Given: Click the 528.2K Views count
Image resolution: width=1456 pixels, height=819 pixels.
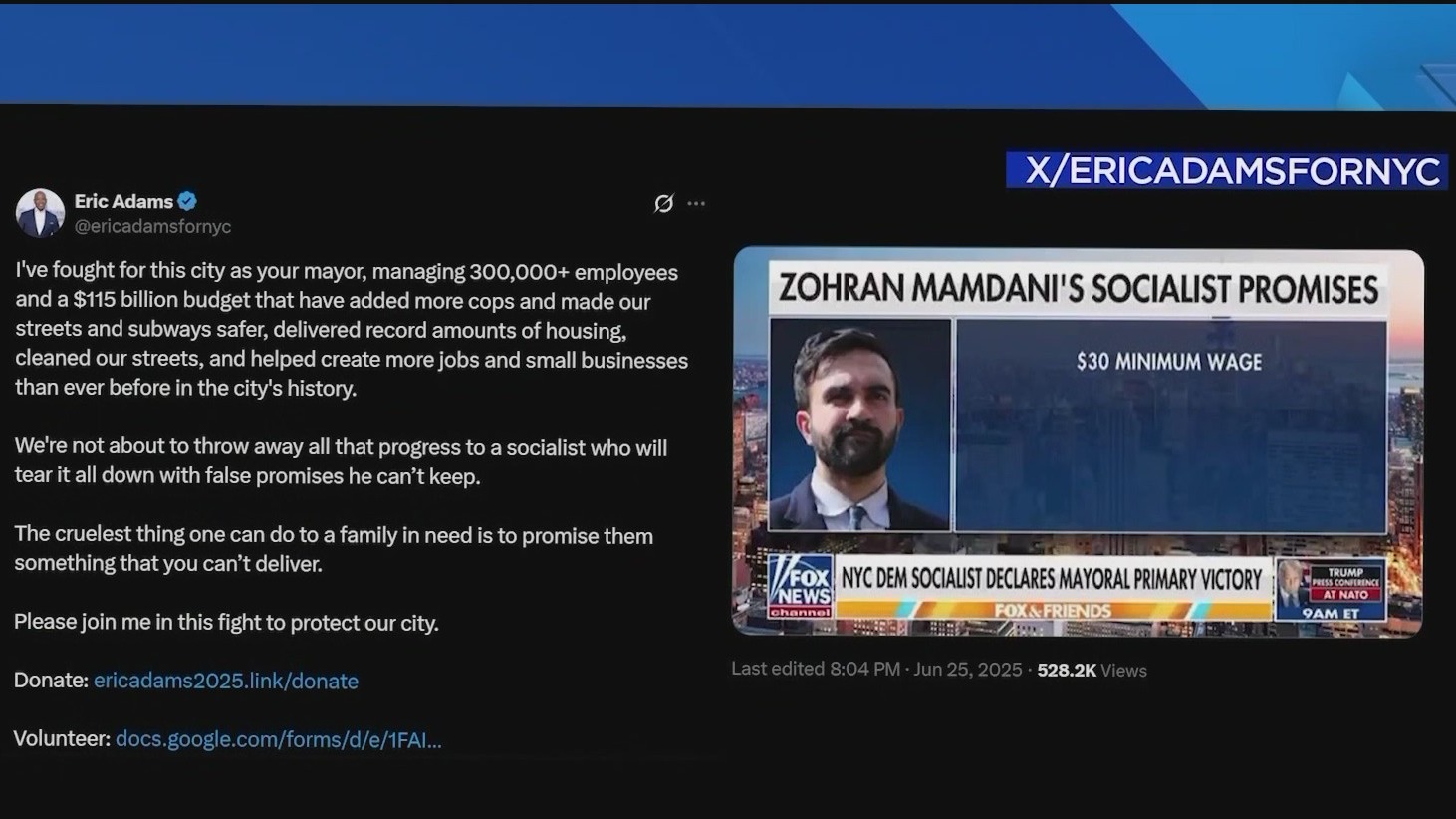Looking at the screenshot, I should click(1092, 671).
